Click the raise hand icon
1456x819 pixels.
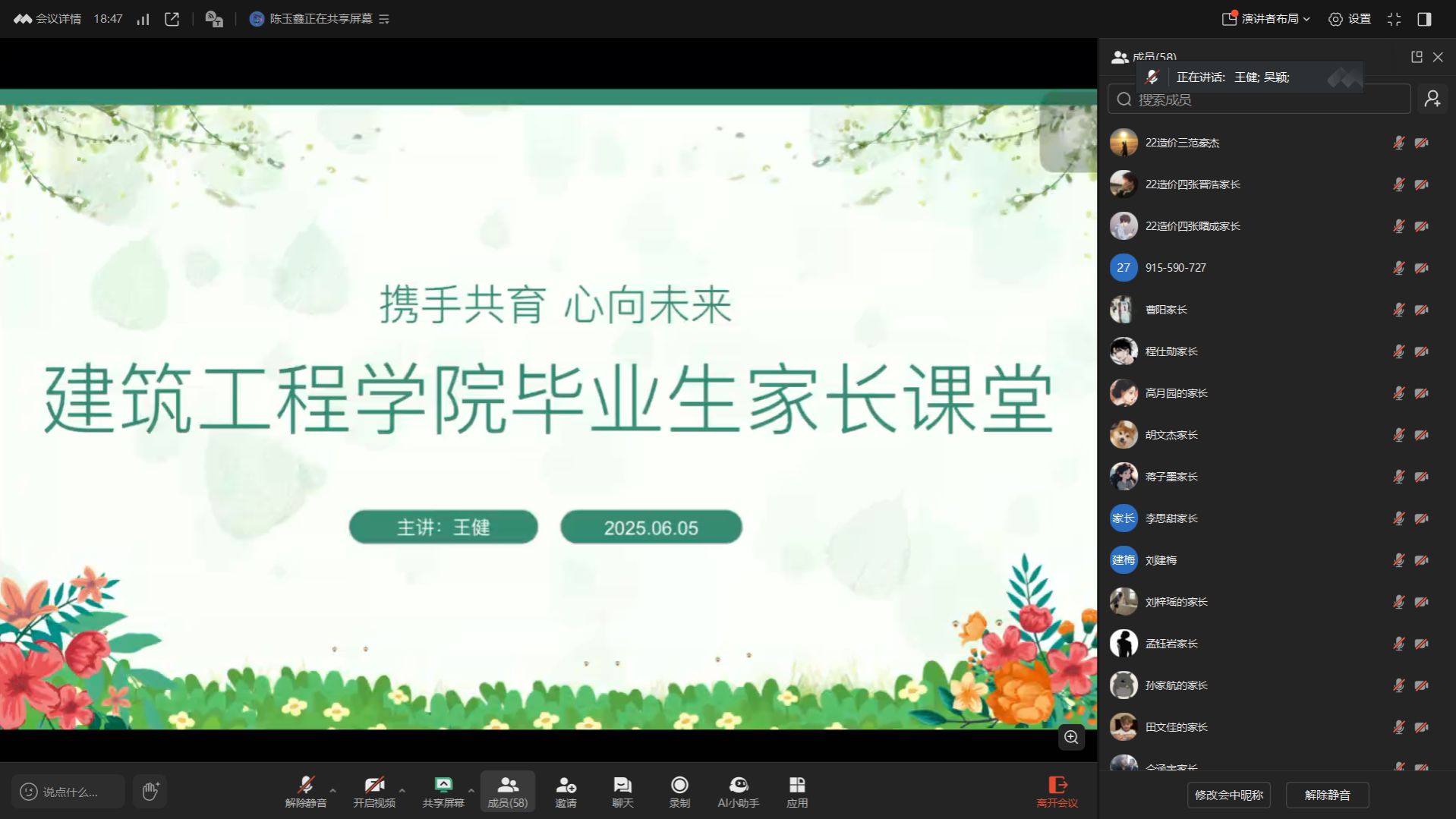pyautogui.click(x=150, y=791)
